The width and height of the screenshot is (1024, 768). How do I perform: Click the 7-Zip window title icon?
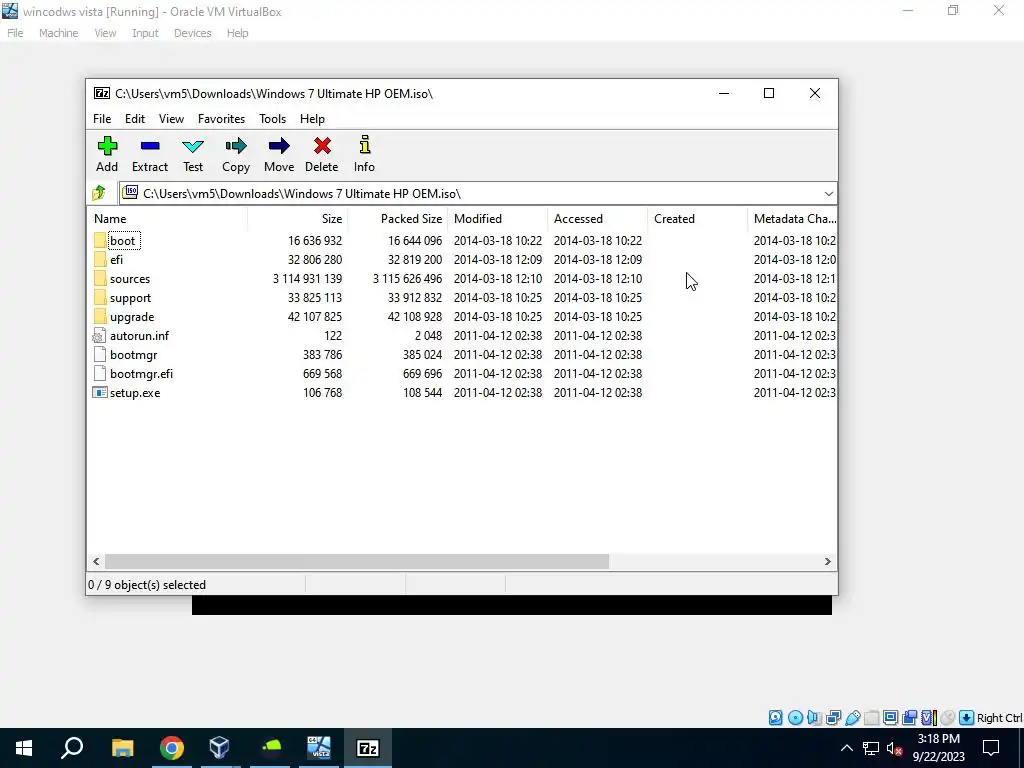[102, 93]
